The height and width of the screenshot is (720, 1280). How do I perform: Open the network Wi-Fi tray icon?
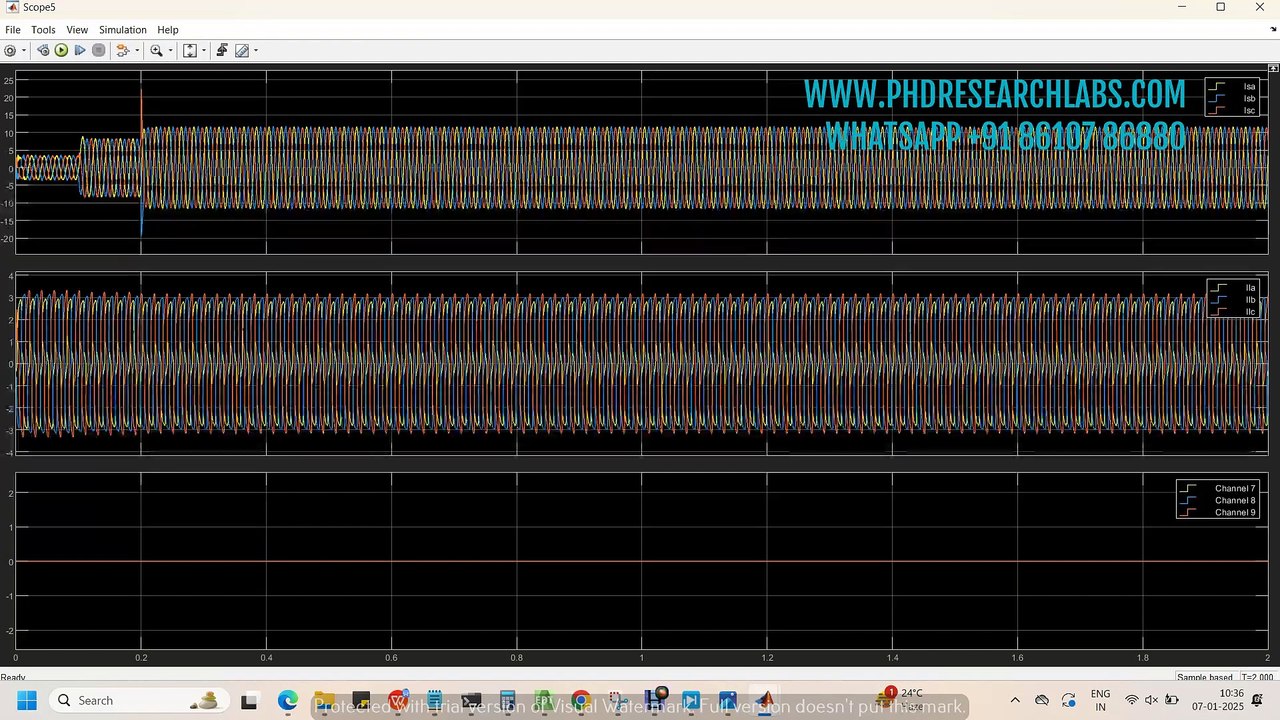tap(1132, 700)
